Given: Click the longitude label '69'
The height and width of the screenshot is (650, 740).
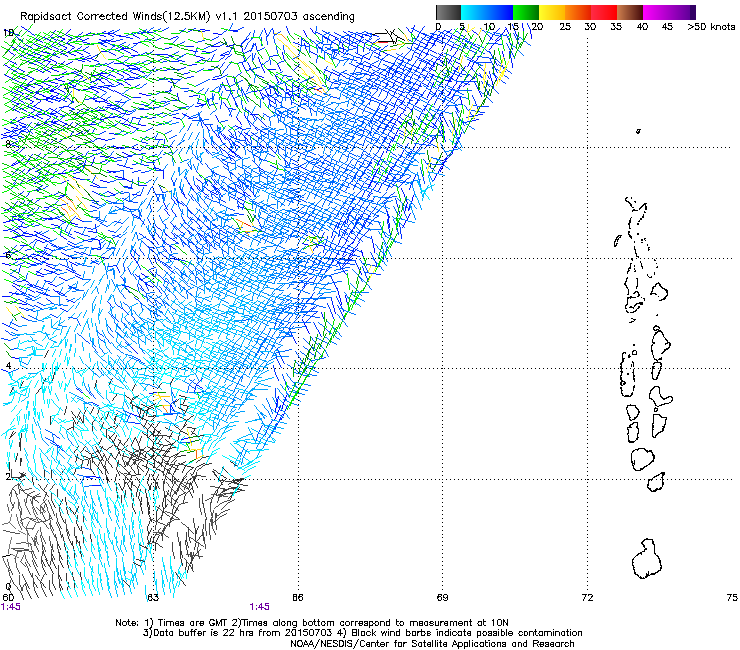Looking at the screenshot, I should coord(442,598).
